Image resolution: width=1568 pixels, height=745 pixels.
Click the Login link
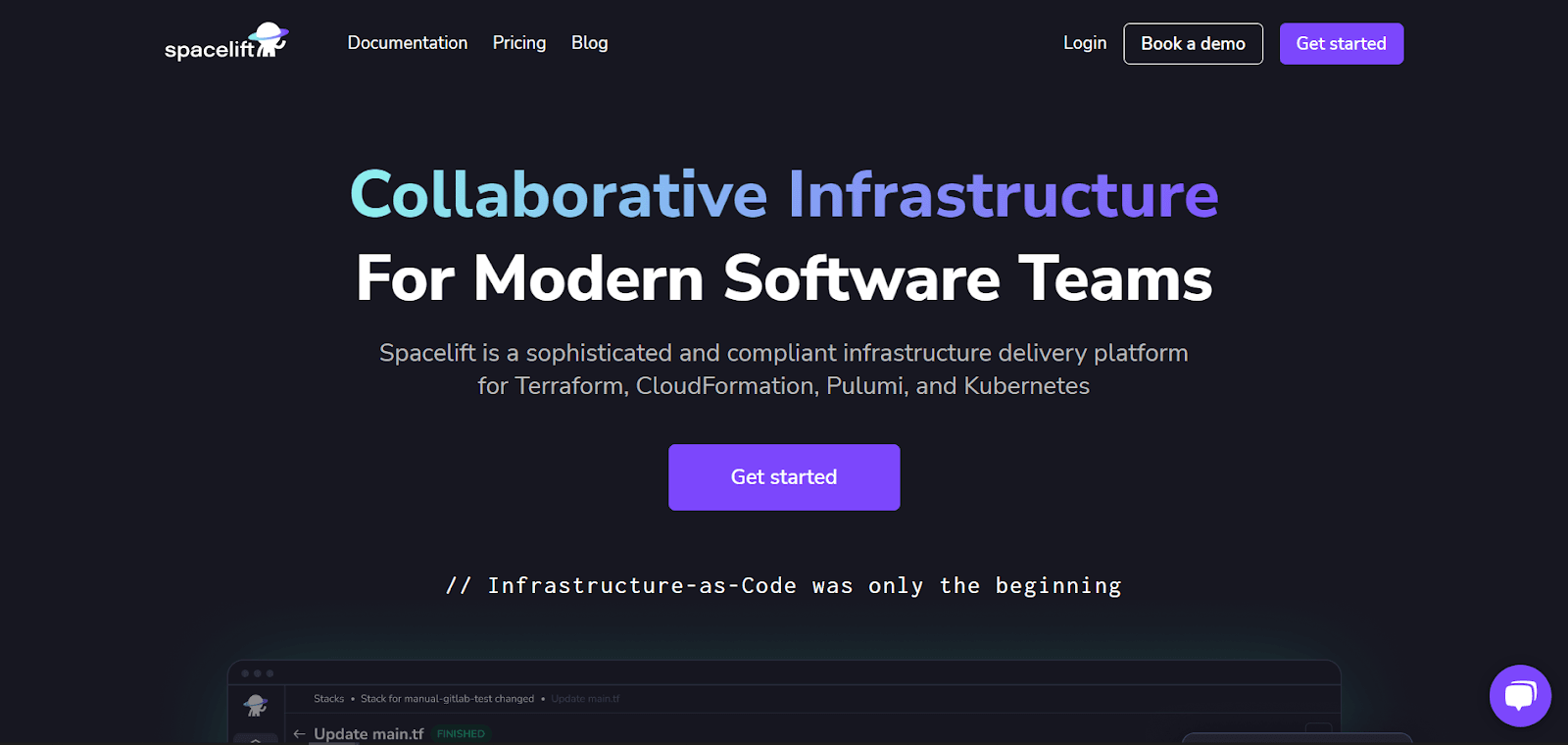(x=1084, y=43)
